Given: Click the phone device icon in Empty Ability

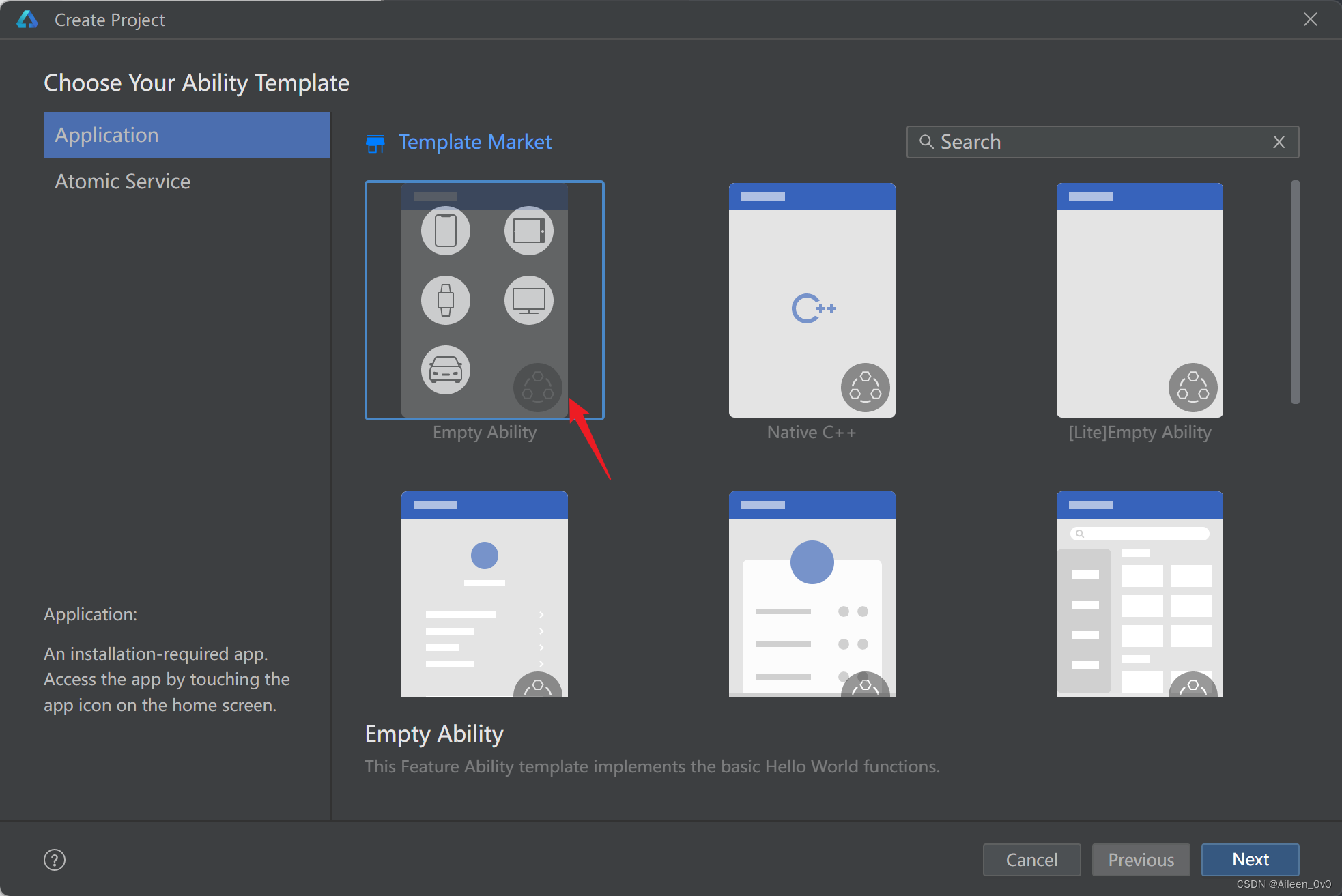Looking at the screenshot, I should [446, 231].
